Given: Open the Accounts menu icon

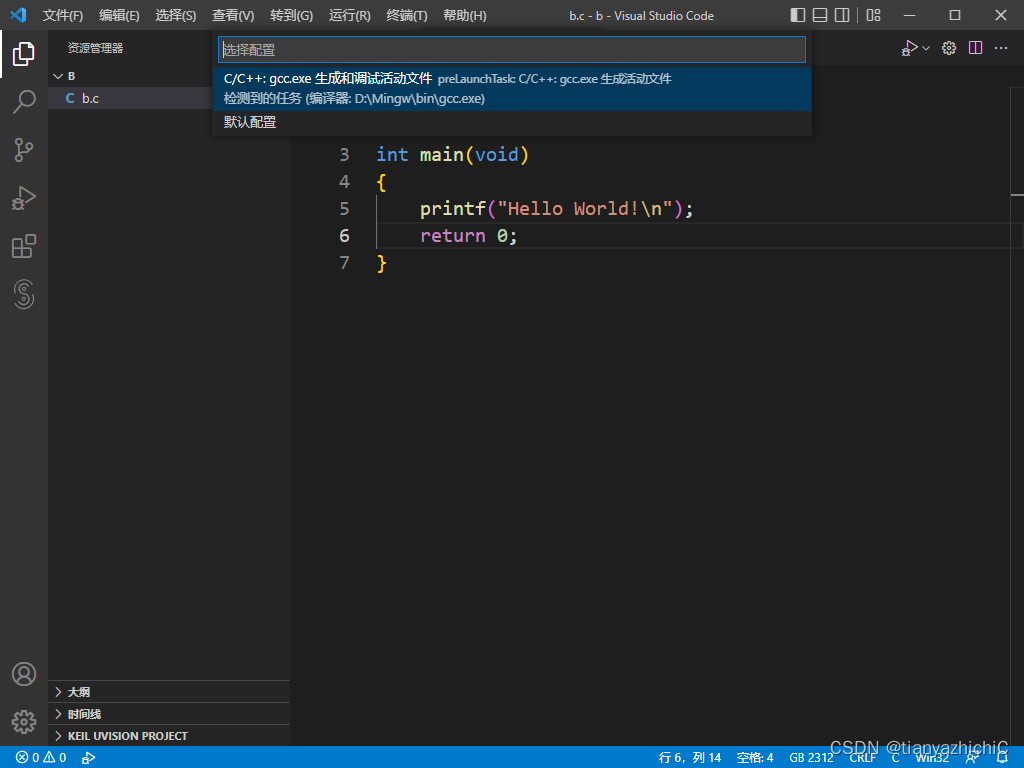Looking at the screenshot, I should coord(24,674).
